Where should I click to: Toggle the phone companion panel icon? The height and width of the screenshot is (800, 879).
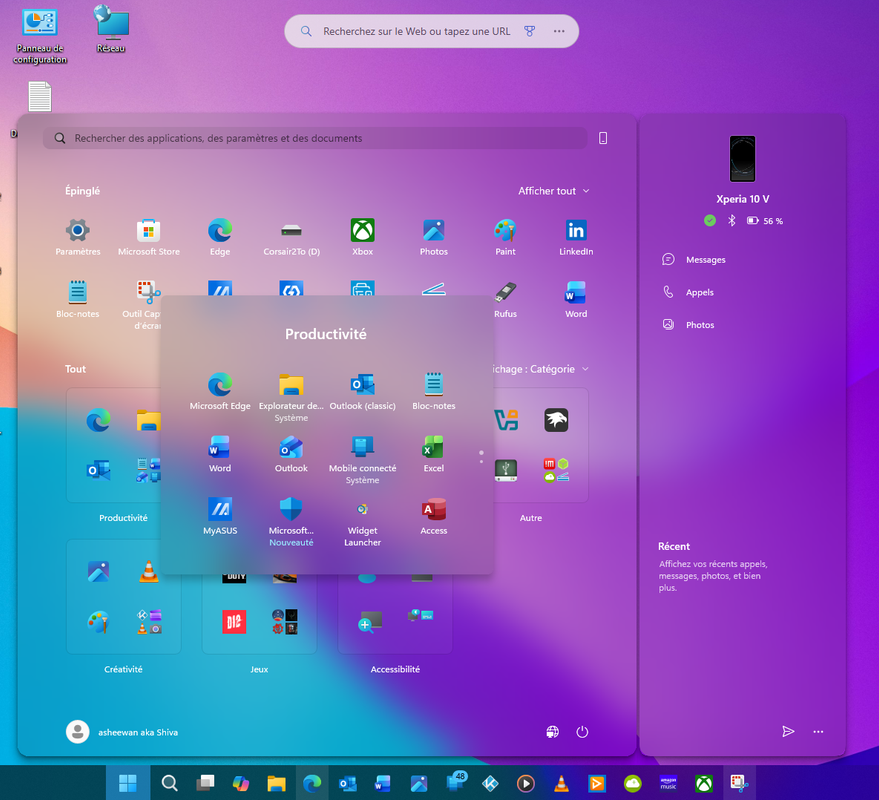(x=603, y=138)
